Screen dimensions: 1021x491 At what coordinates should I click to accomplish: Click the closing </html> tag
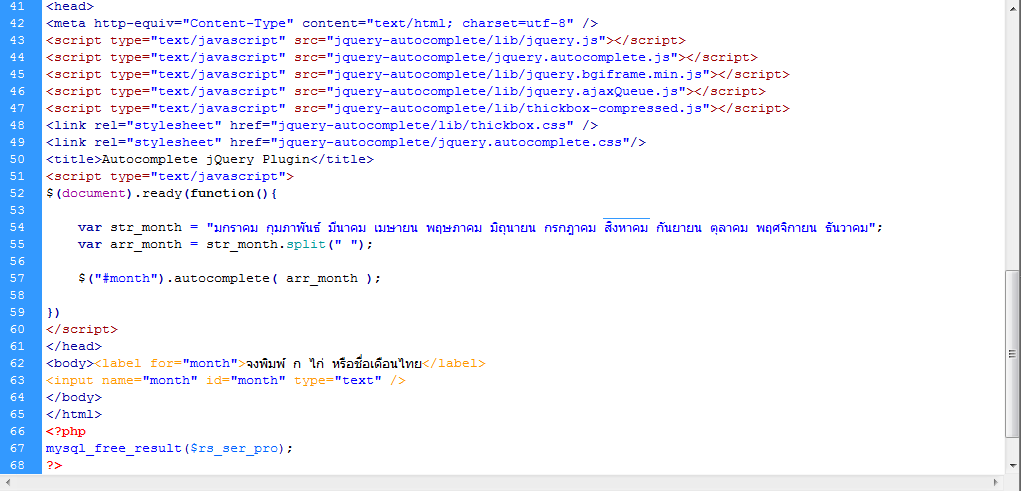[x=74, y=414]
